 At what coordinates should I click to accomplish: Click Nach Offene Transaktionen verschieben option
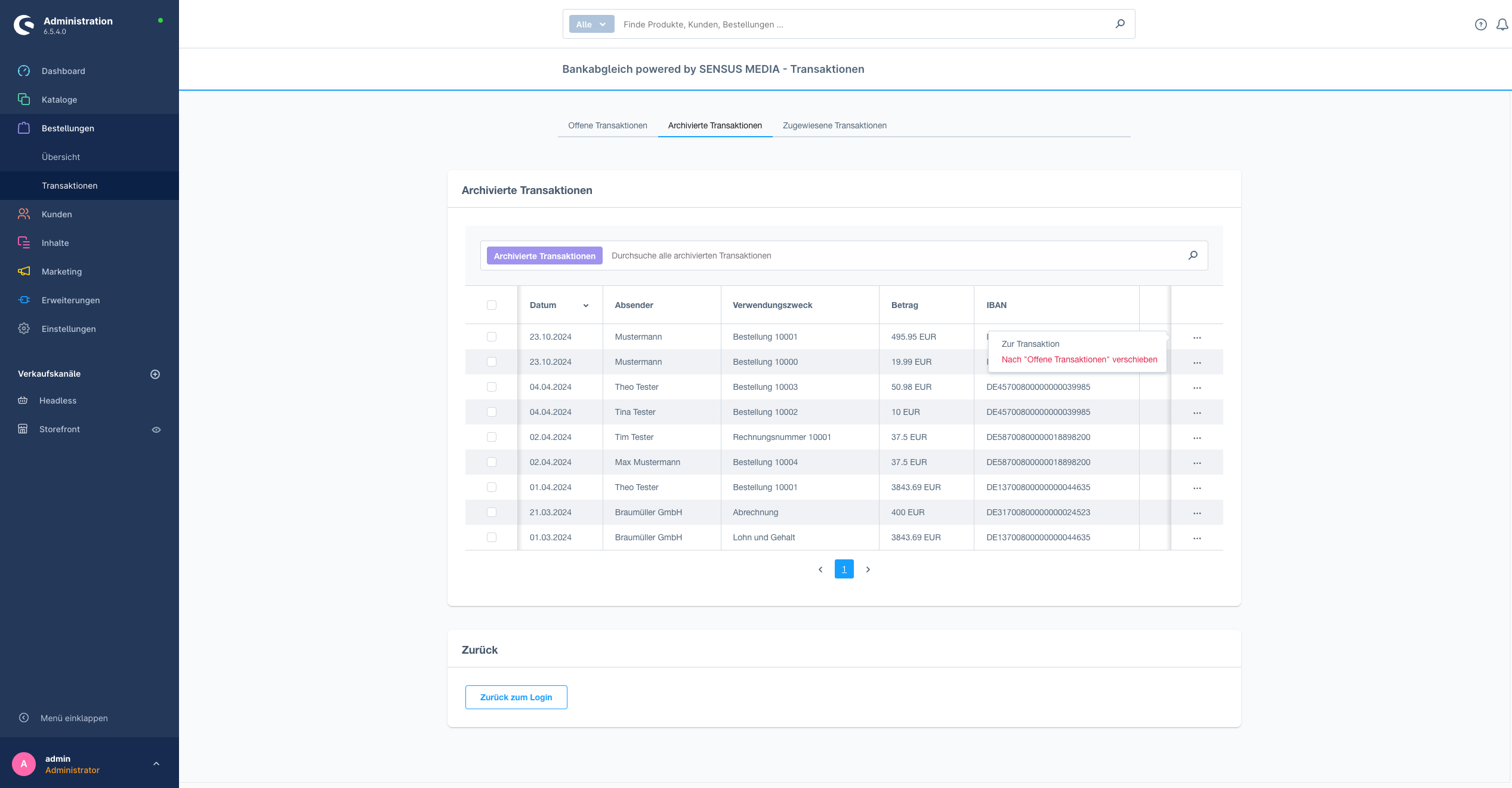(1079, 359)
